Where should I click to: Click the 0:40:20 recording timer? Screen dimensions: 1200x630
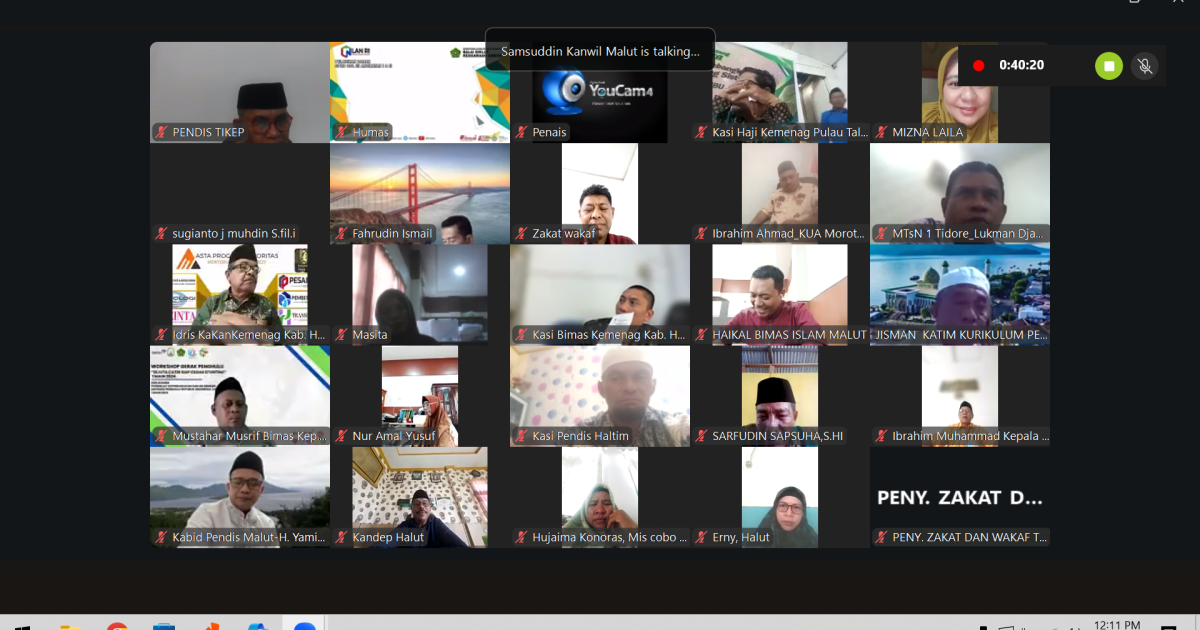(1022, 66)
